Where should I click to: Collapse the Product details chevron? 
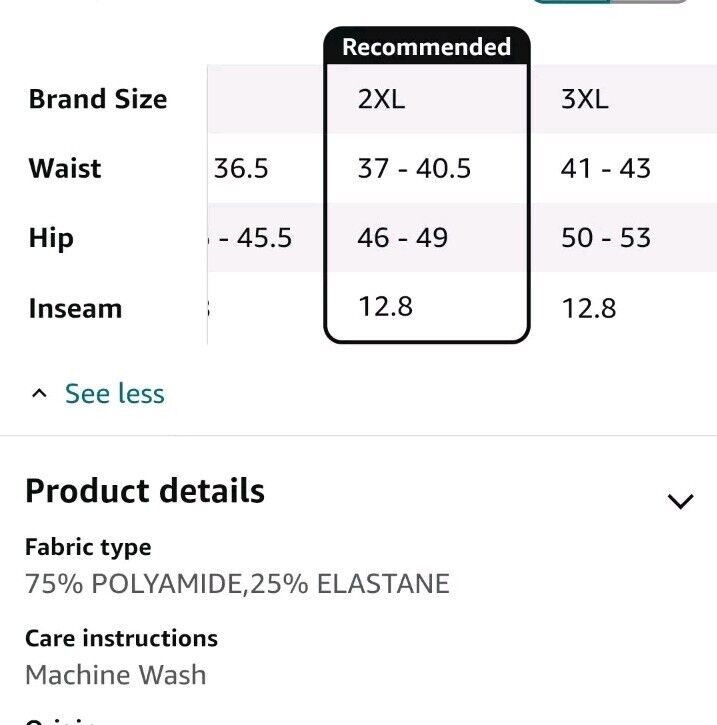pyautogui.click(x=680, y=501)
